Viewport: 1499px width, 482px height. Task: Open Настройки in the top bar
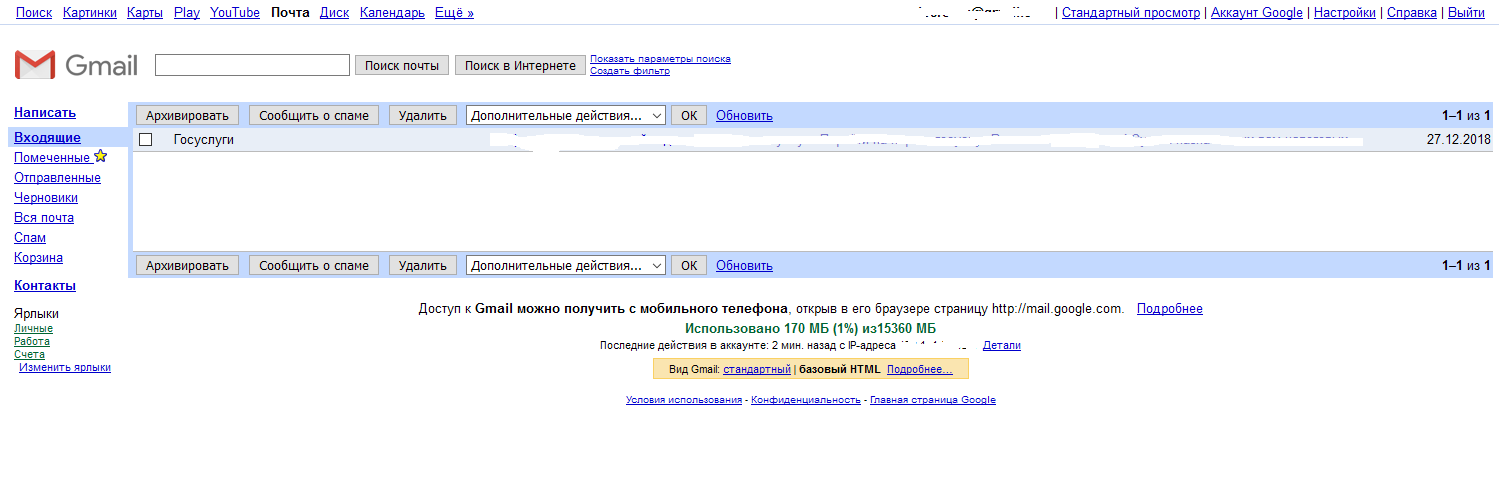tap(1345, 13)
